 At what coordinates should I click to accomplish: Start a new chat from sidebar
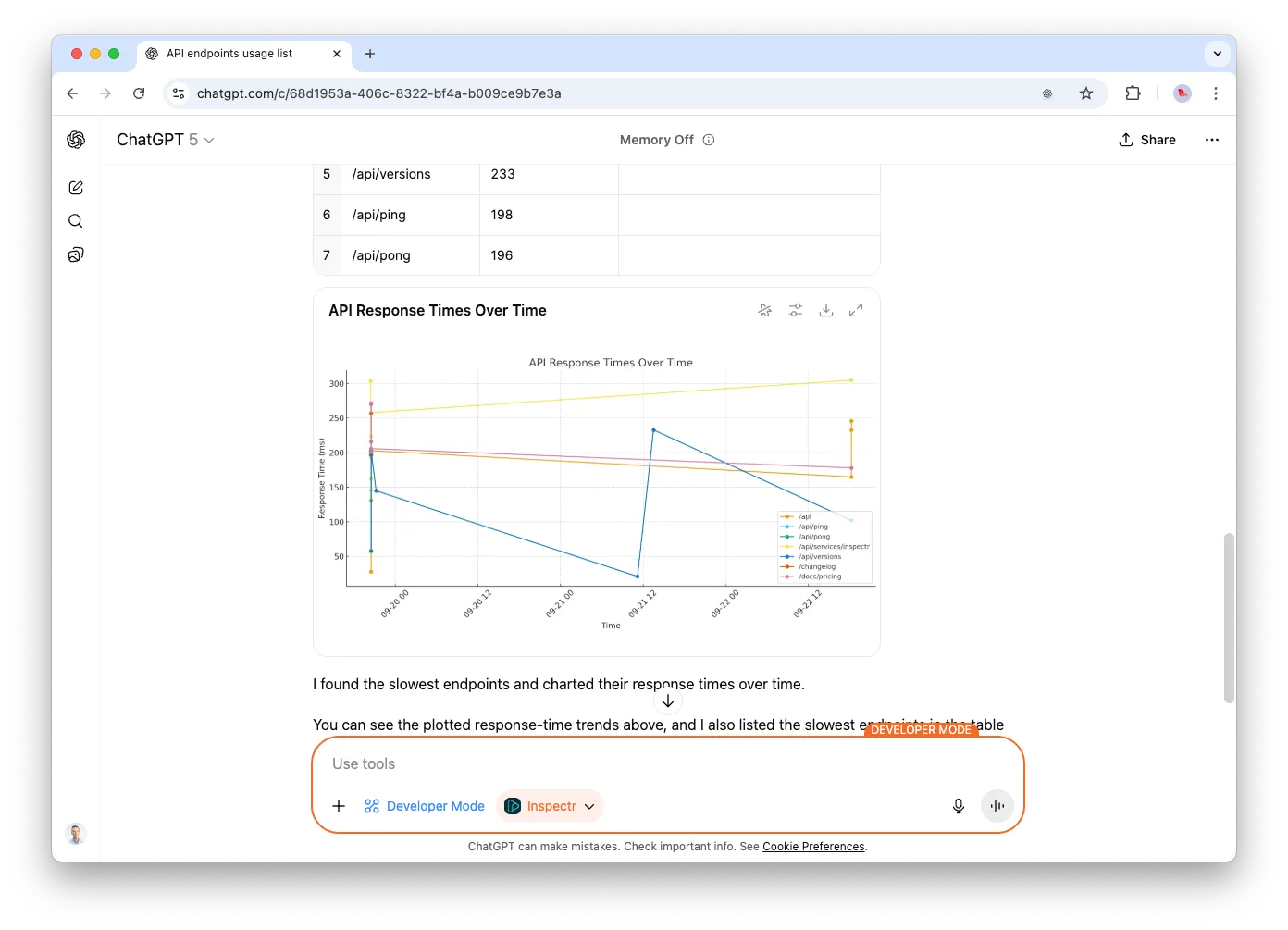(76, 188)
